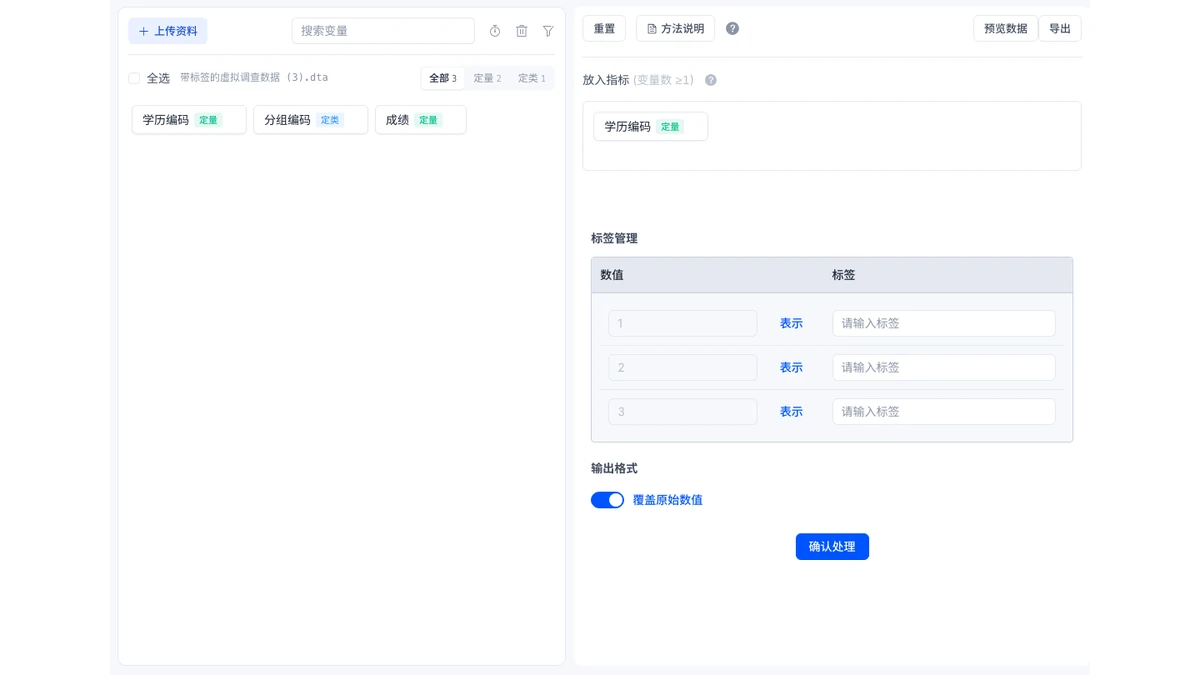
Task: Click the disabled value field showing 1
Action: click(682, 323)
